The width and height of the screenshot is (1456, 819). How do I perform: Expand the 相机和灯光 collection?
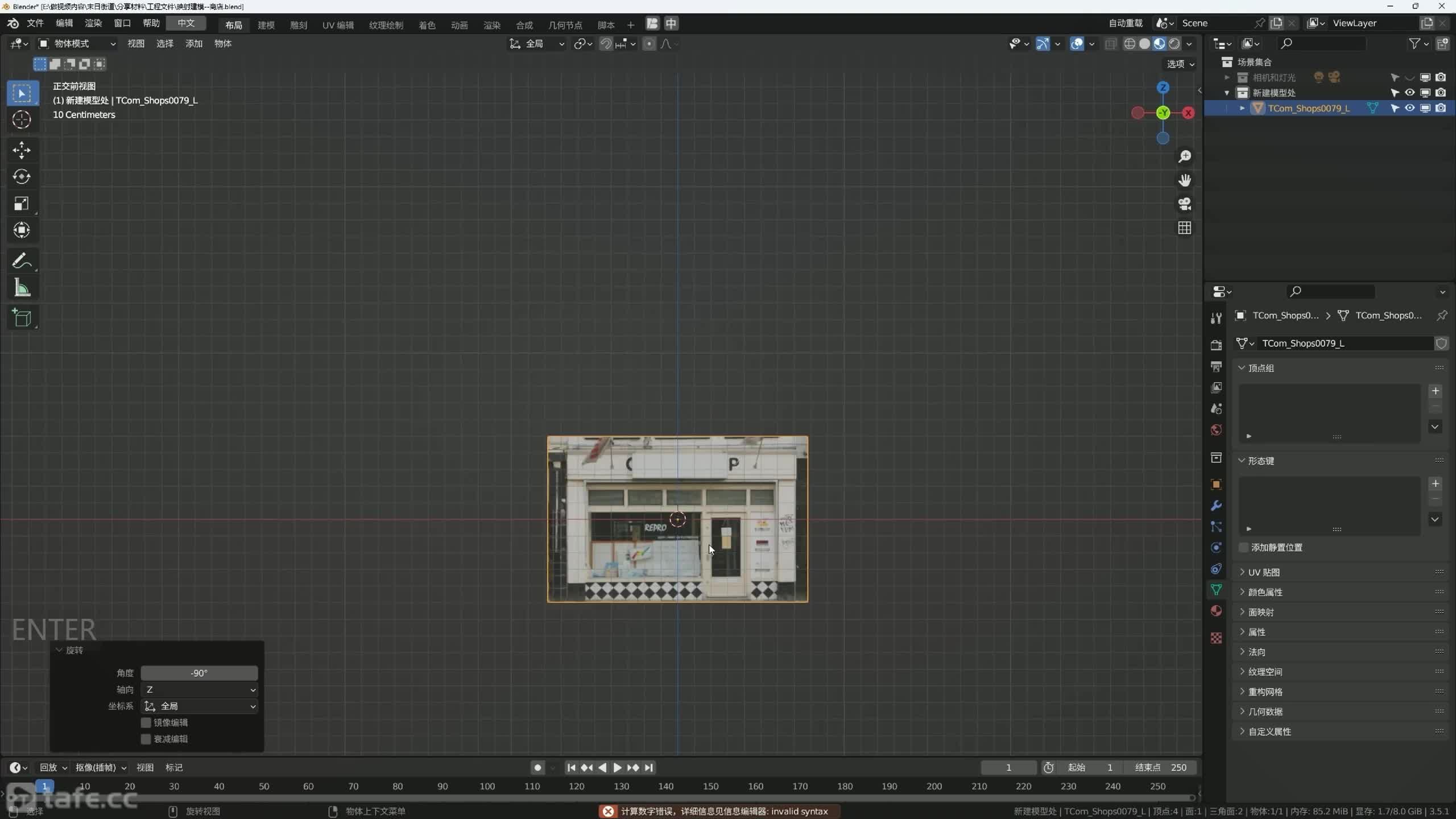tap(1227, 77)
